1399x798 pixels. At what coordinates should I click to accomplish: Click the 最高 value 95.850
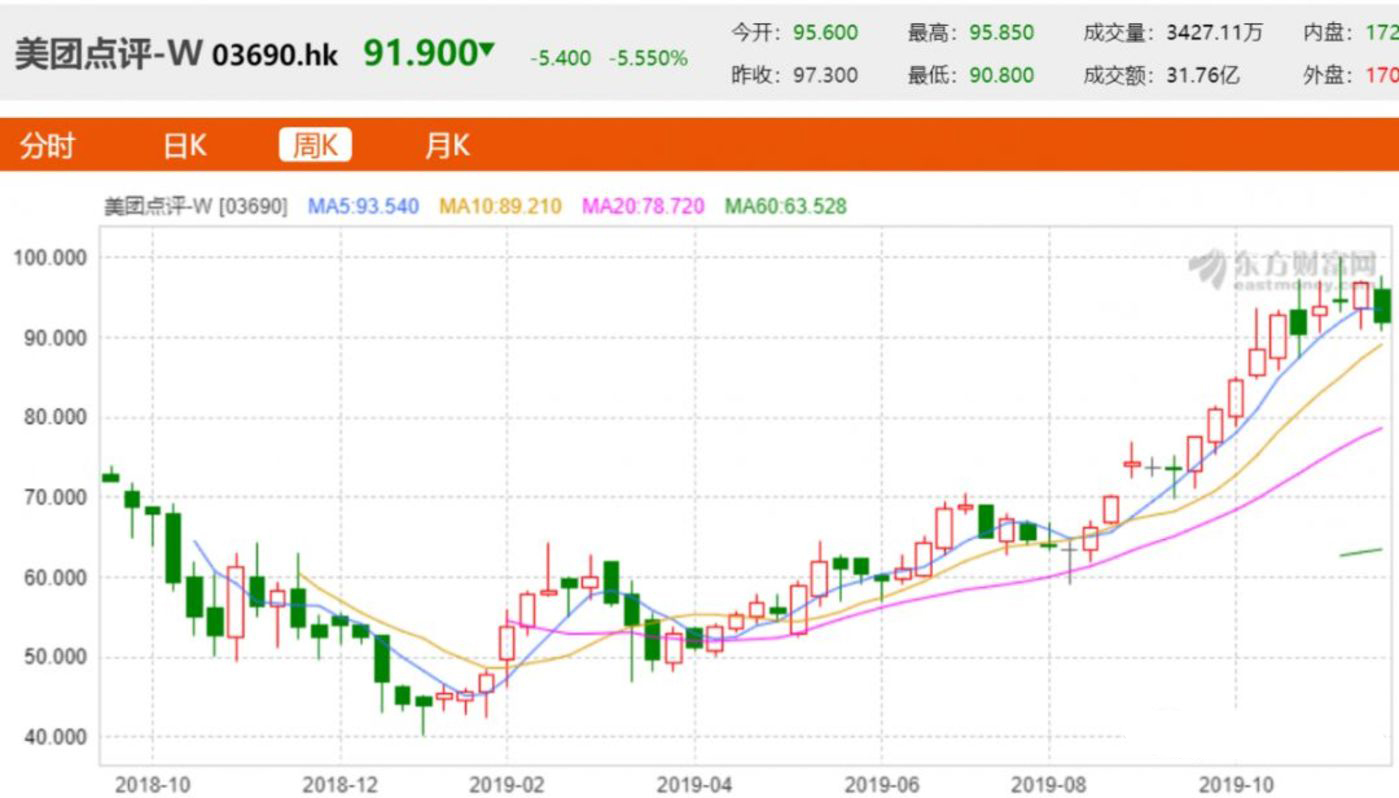(1001, 33)
